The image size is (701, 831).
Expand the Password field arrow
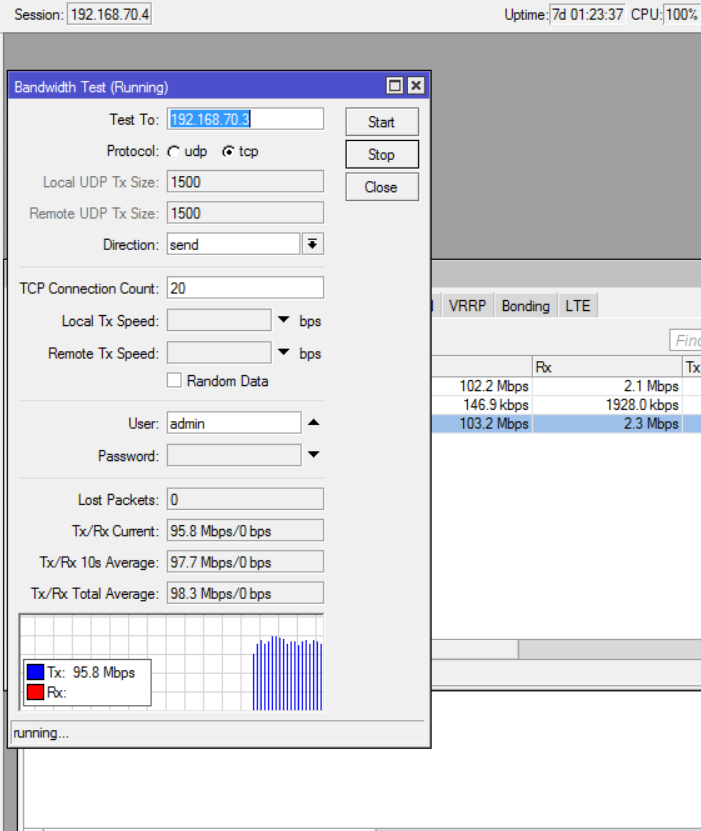coord(314,454)
